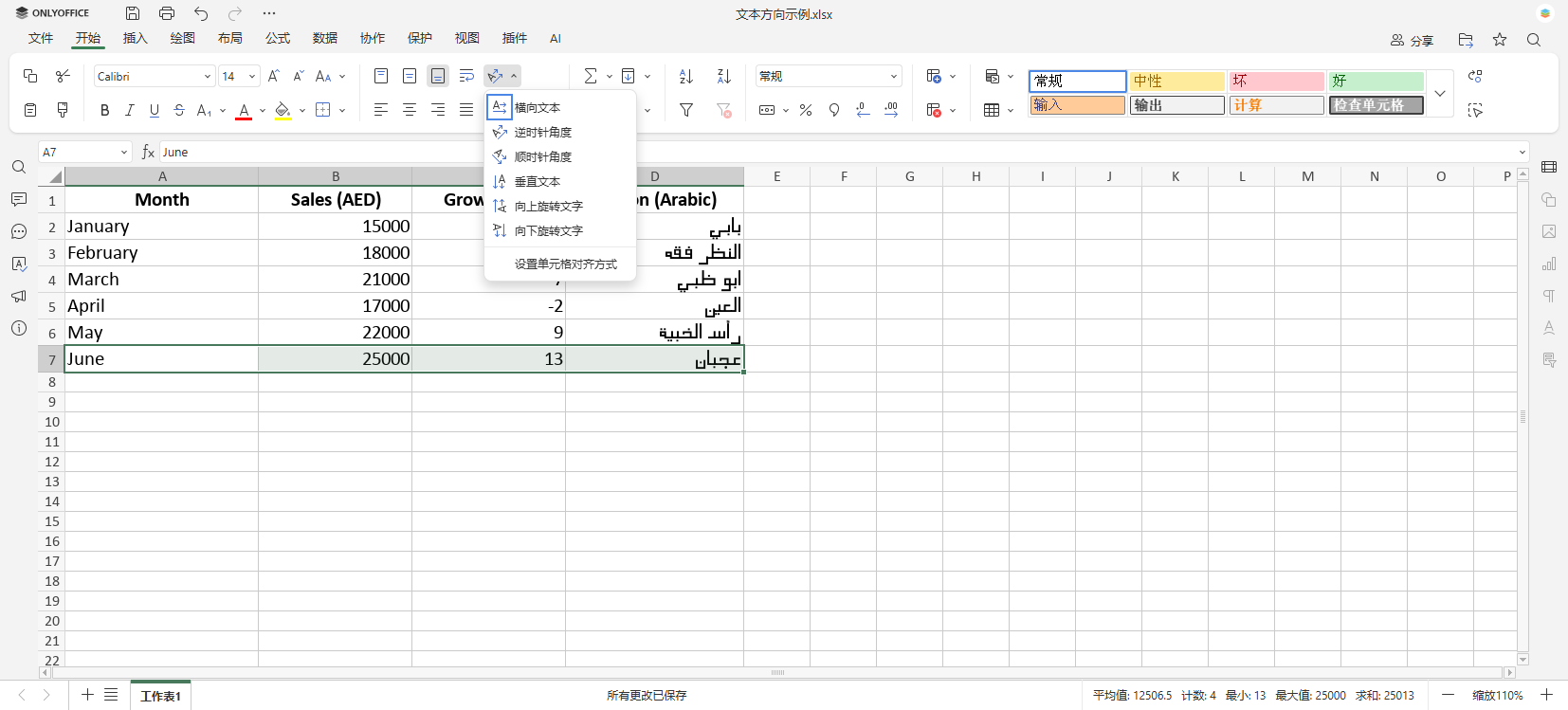The height and width of the screenshot is (710, 1568).
Task: Open font size 14 dropdown
Action: tap(252, 77)
